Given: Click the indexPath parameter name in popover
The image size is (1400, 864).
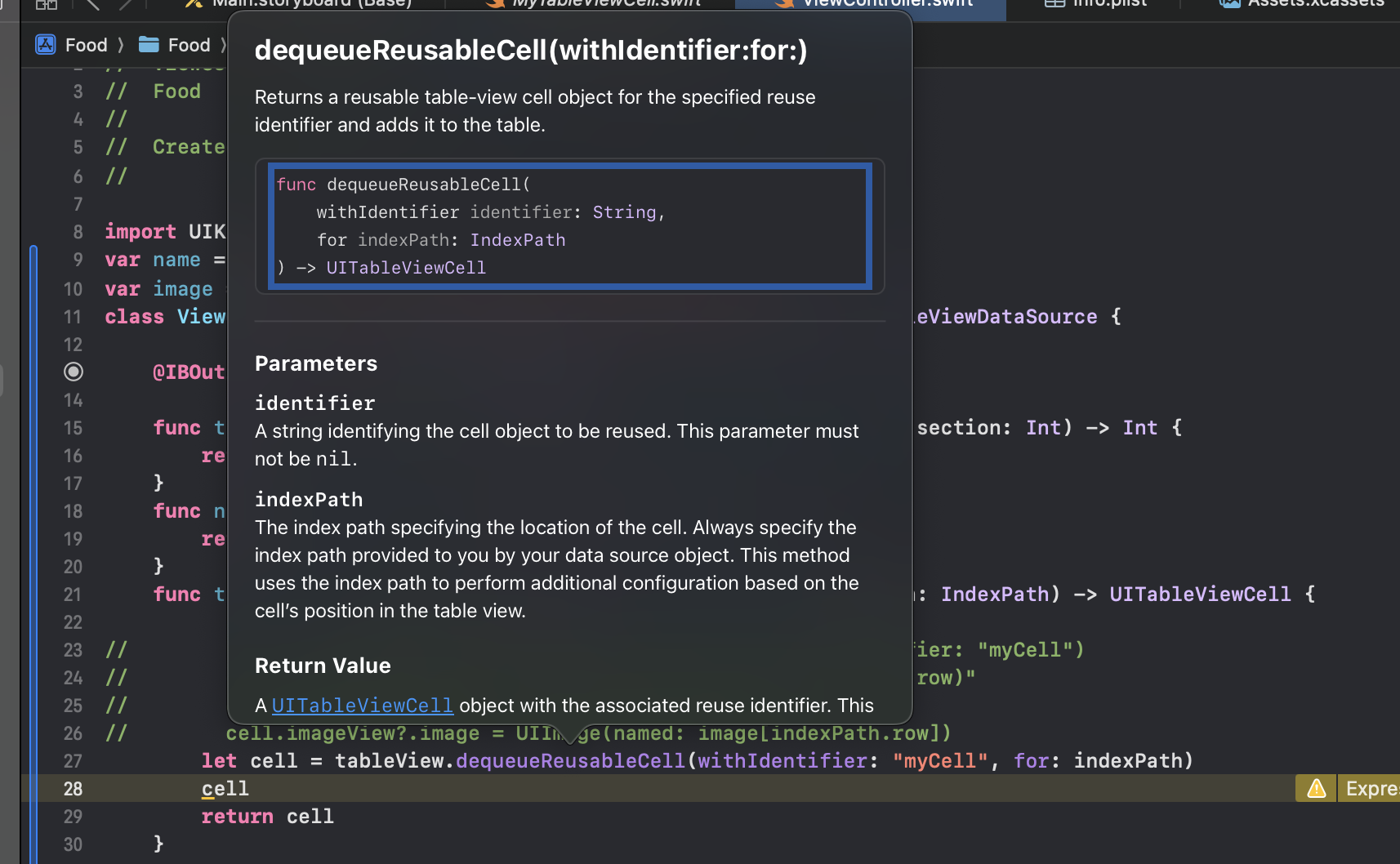Looking at the screenshot, I should tap(309, 499).
